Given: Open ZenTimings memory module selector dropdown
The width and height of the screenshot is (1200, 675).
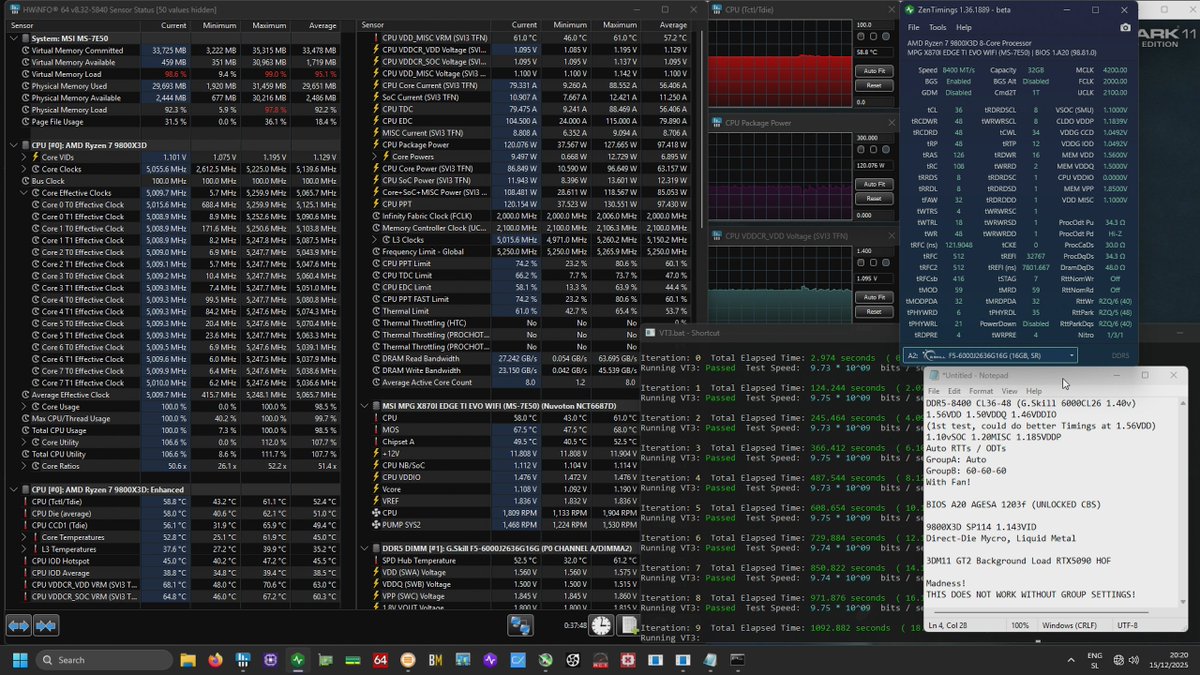Looking at the screenshot, I should (x=990, y=355).
